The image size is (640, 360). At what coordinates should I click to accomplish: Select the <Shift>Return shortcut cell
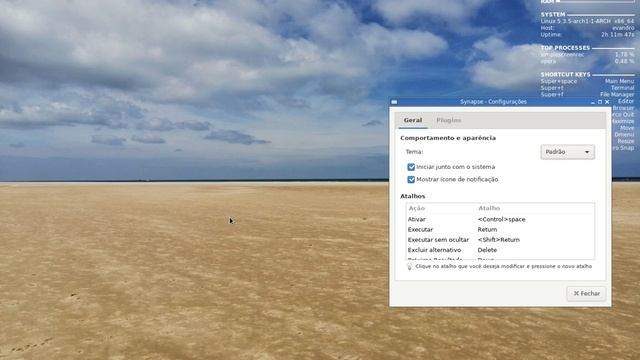tap(498, 240)
